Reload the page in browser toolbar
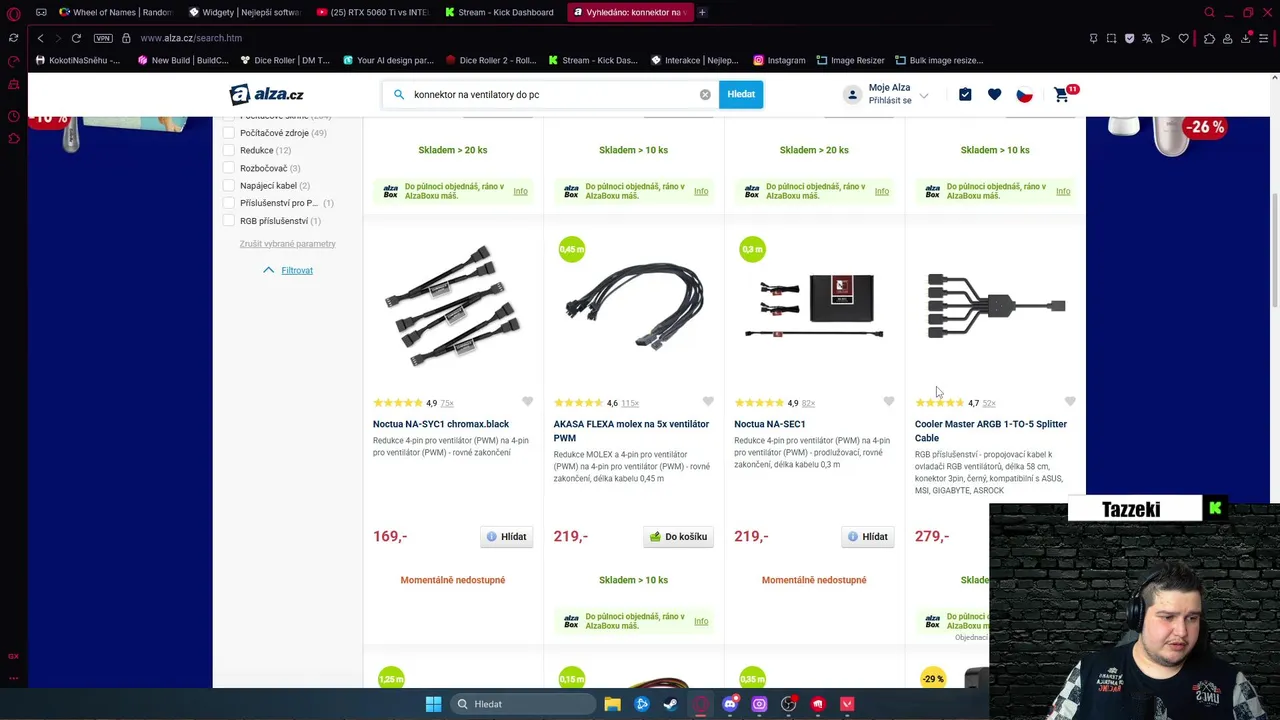The image size is (1280, 720). point(76,38)
